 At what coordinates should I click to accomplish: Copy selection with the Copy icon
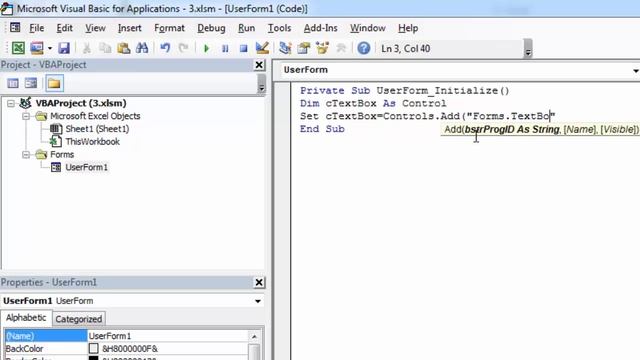pos(105,48)
